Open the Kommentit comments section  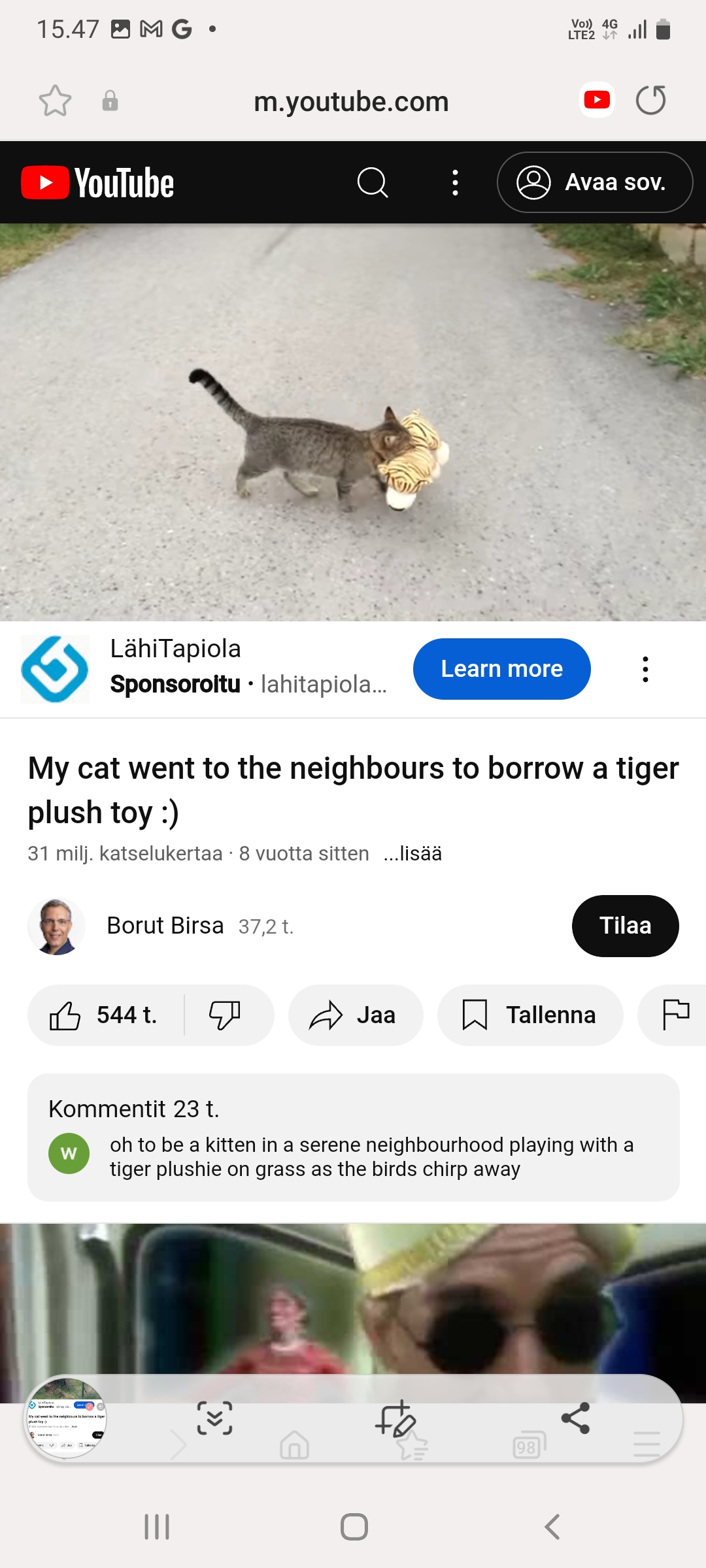pos(354,1137)
